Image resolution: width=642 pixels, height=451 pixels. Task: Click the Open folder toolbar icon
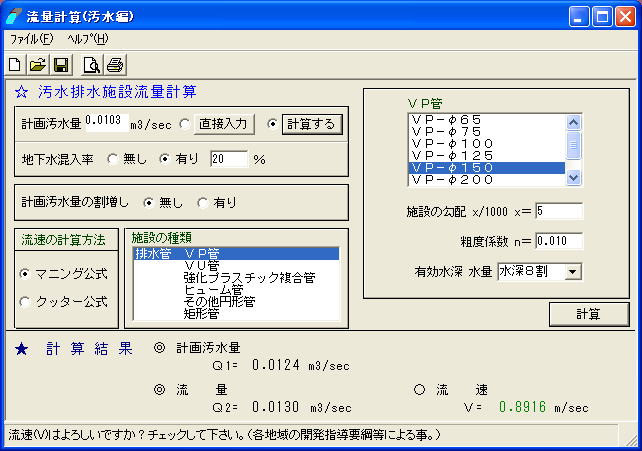coord(38,65)
